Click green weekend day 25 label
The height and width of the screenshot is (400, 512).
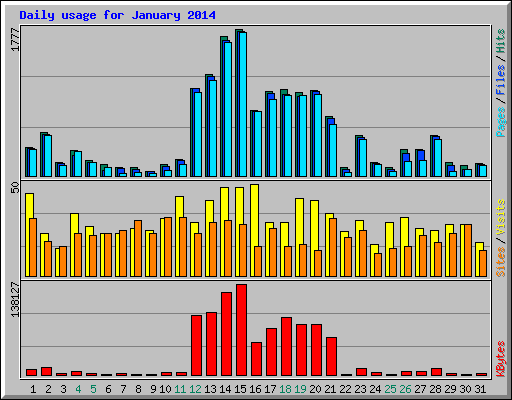coord(390,389)
